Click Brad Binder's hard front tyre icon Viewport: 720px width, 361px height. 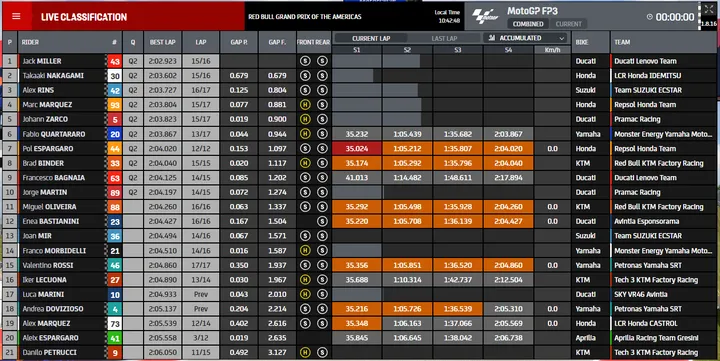tap(305, 163)
